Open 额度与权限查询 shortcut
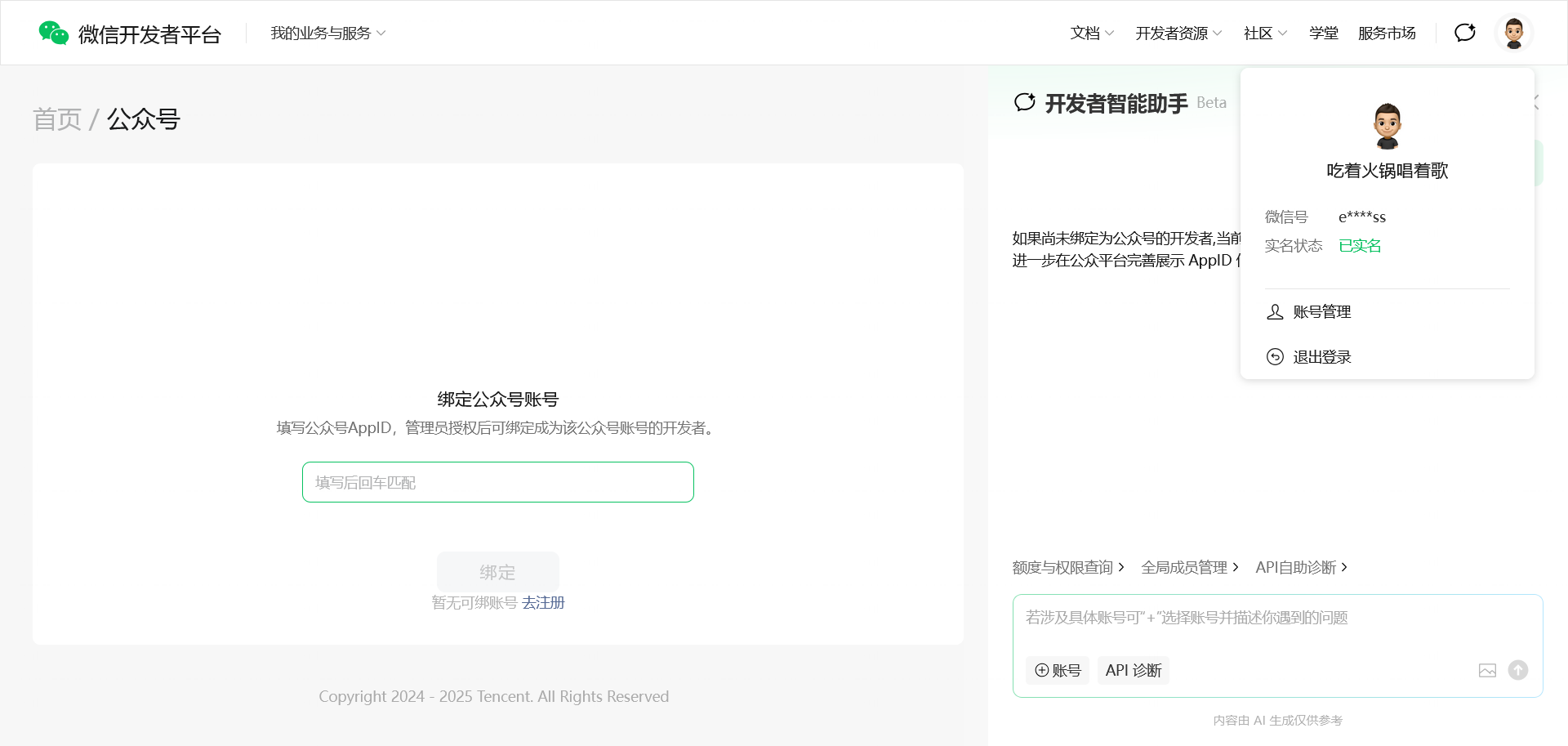Screen dimensions: 1568x746 coord(1068,568)
